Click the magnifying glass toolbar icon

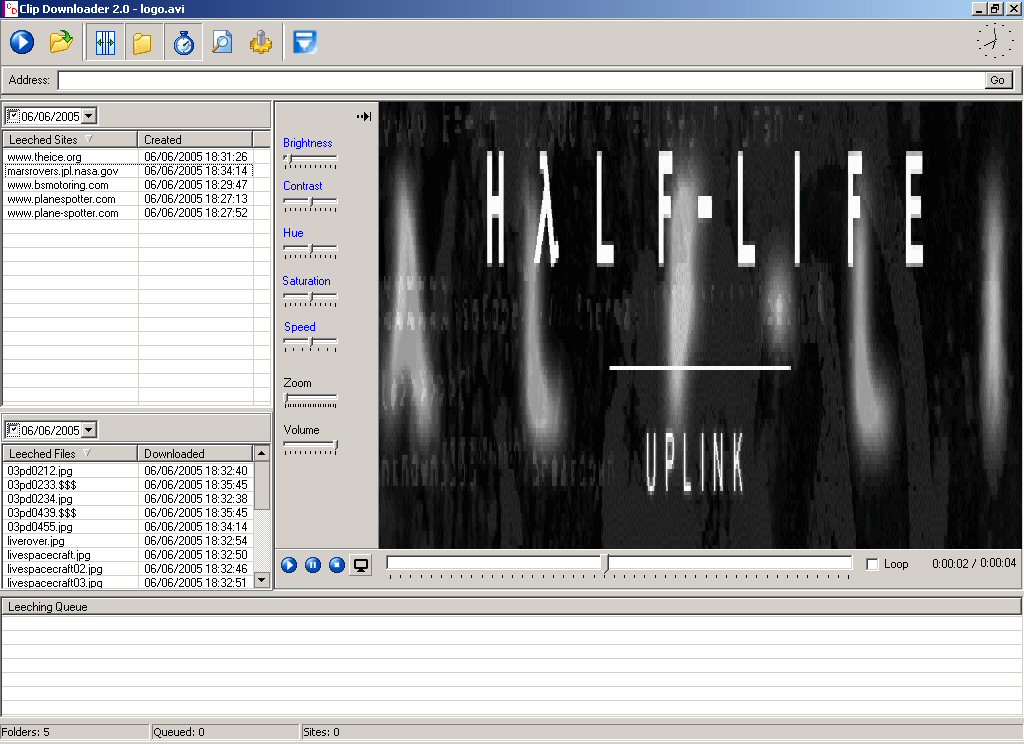[x=222, y=42]
